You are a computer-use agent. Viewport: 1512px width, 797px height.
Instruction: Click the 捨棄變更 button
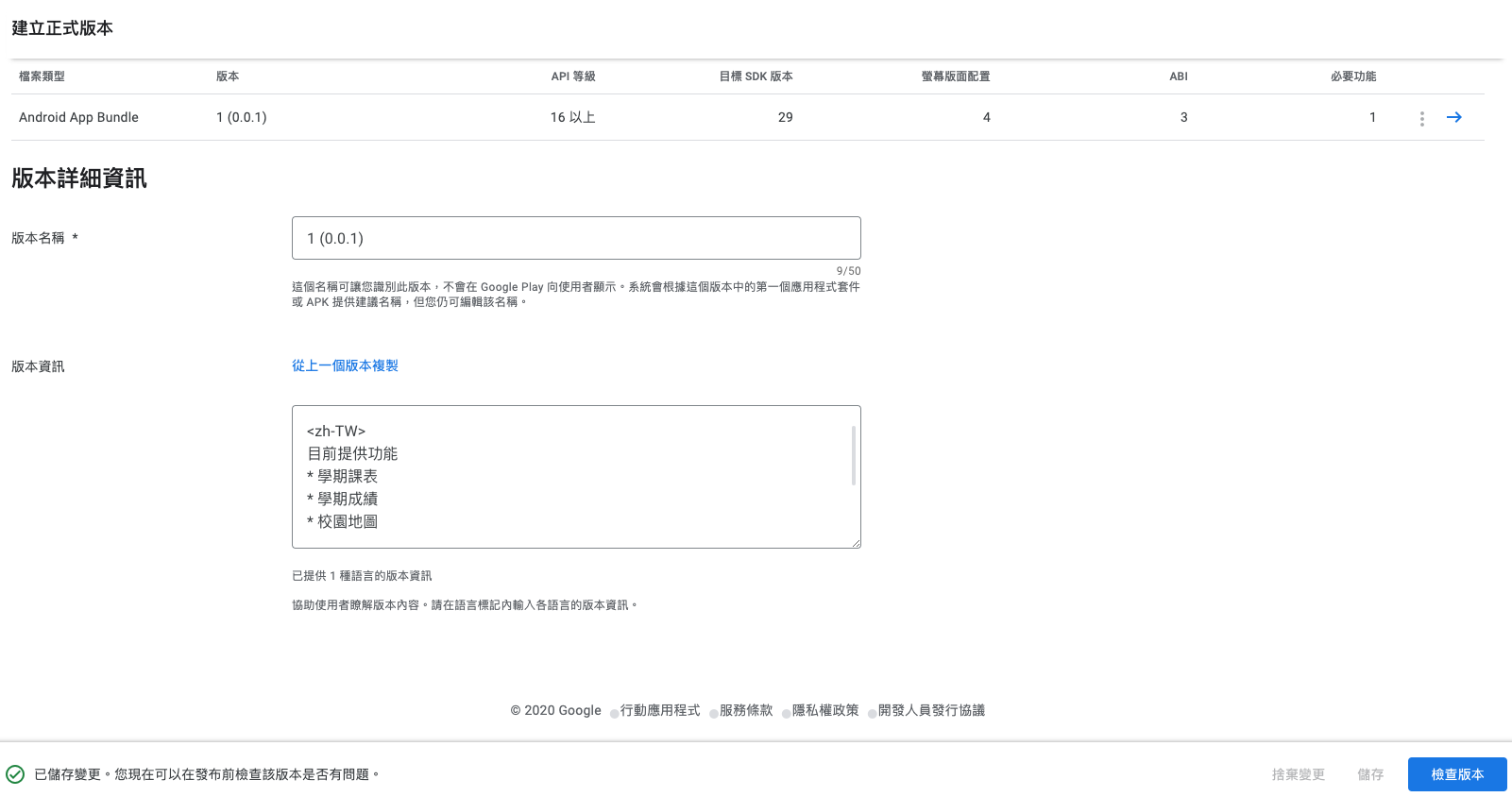(x=1298, y=774)
